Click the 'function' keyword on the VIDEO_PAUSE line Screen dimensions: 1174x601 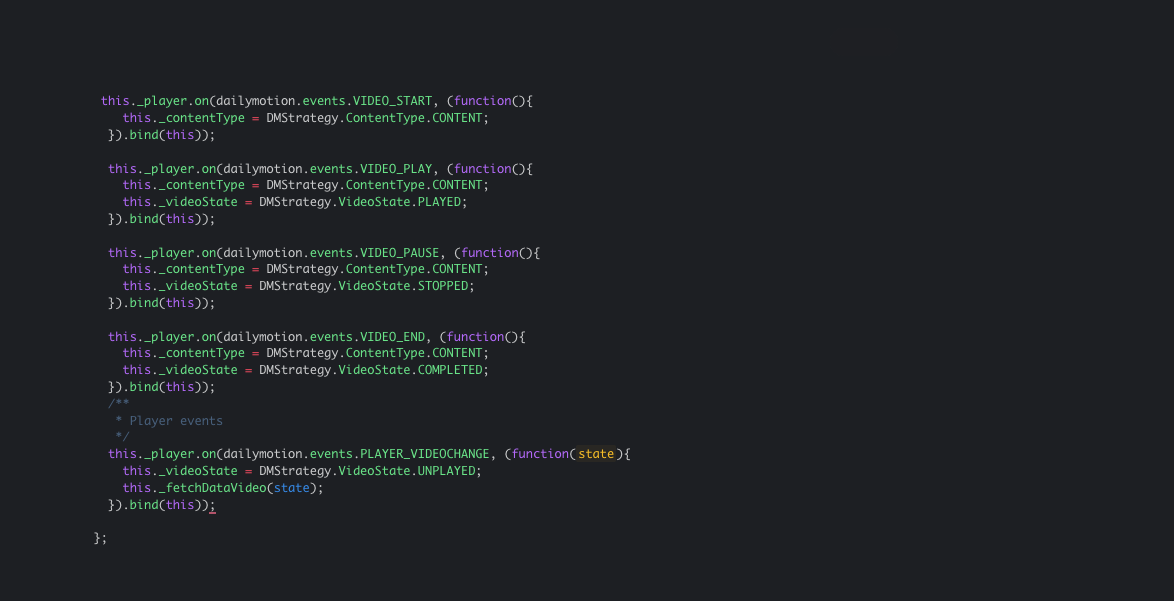click(490, 252)
